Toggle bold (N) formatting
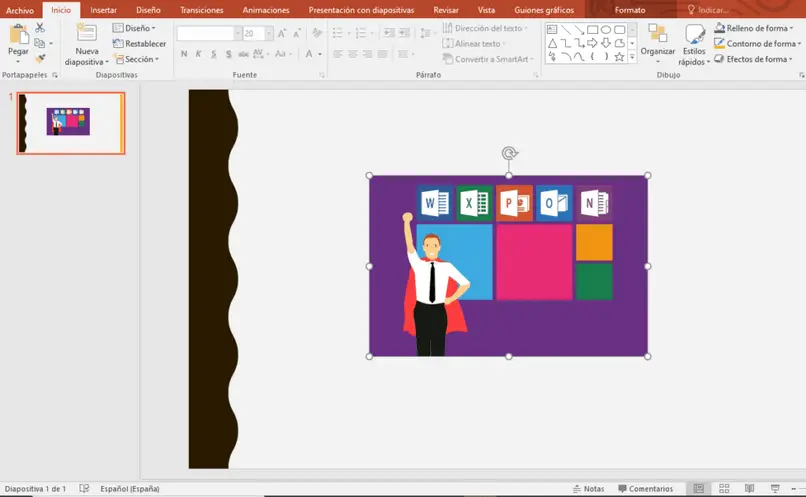 [x=184, y=54]
